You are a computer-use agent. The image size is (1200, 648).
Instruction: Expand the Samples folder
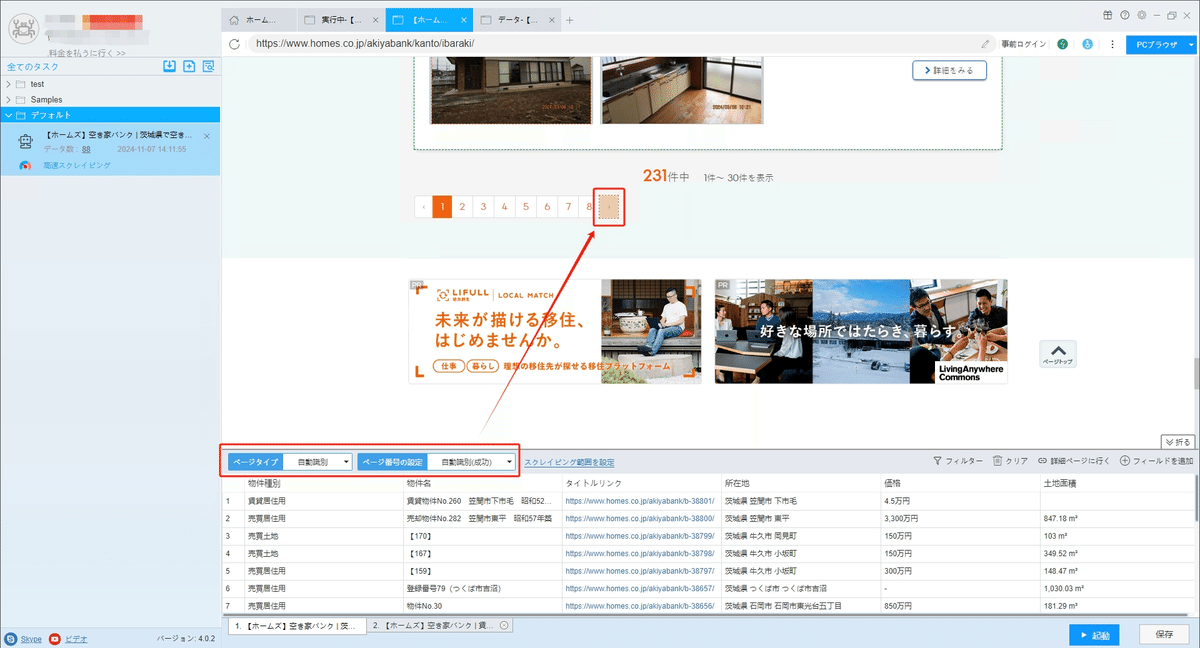click(9, 100)
